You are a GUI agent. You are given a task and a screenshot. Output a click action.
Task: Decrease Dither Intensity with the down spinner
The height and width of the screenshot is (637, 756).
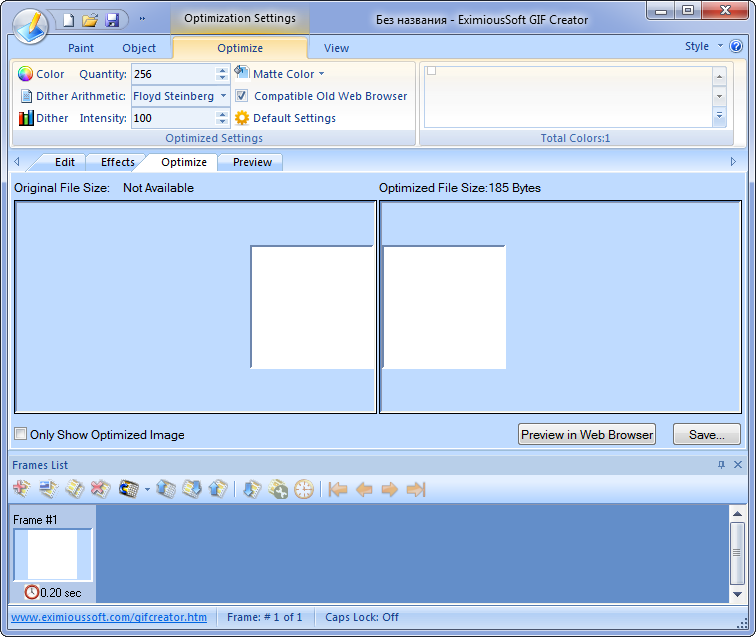[x=222, y=122]
